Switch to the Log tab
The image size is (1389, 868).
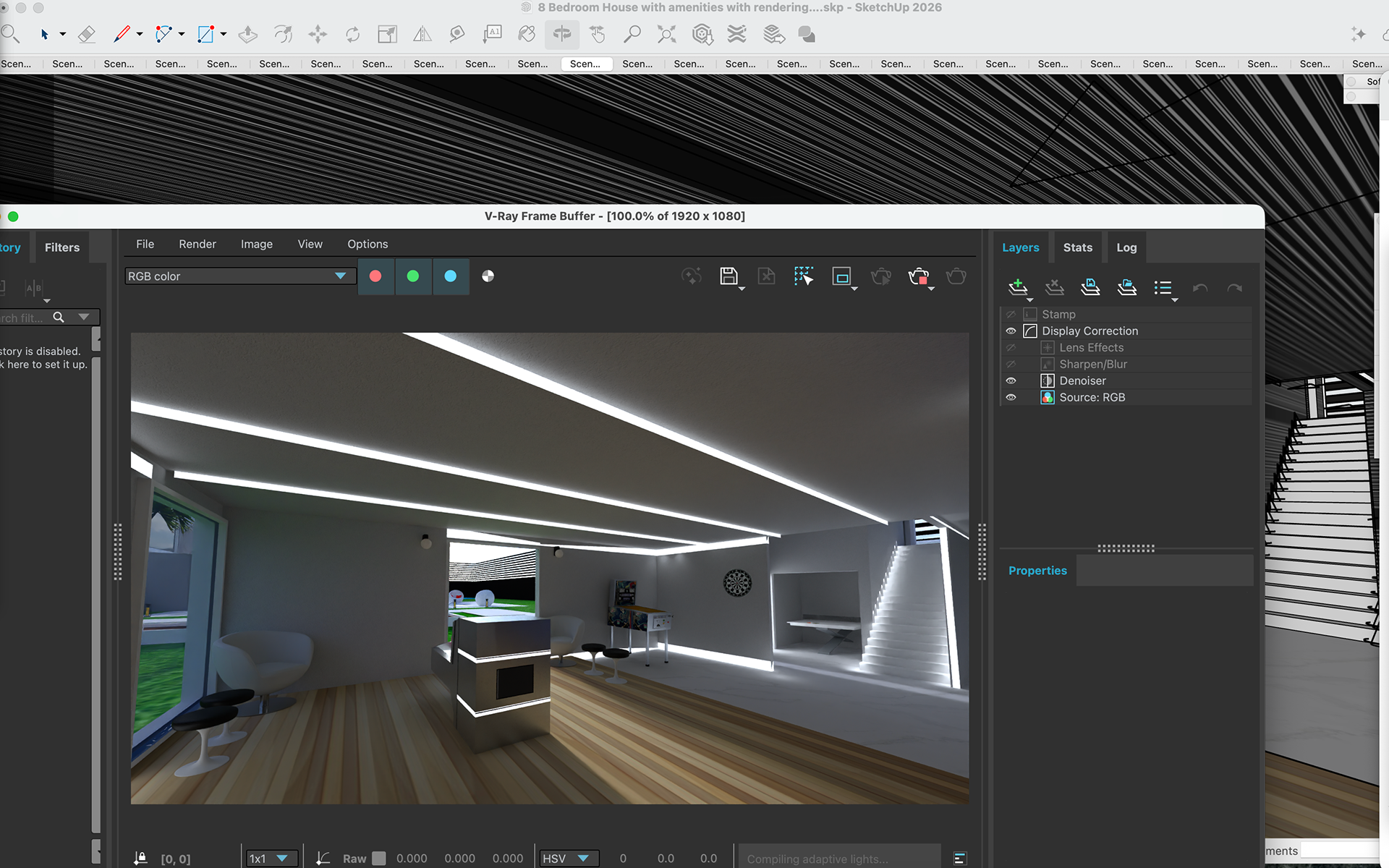(x=1126, y=247)
